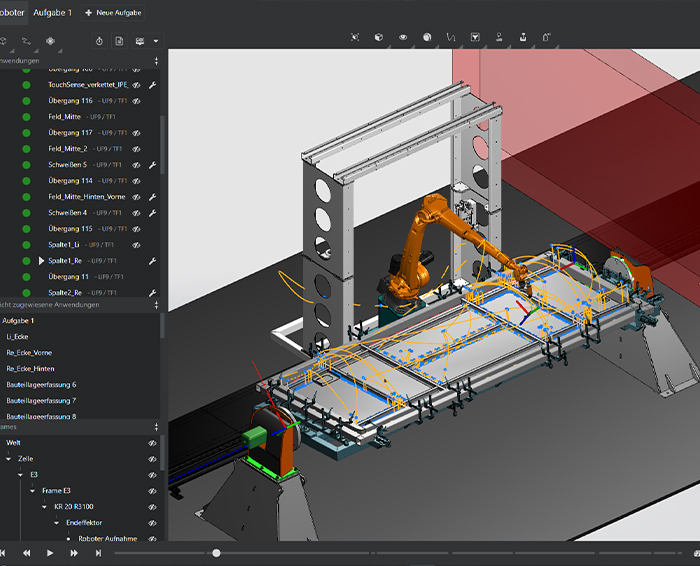Click the fit-to-view icon in viewport toolbar
700x566 pixels.
point(355,37)
